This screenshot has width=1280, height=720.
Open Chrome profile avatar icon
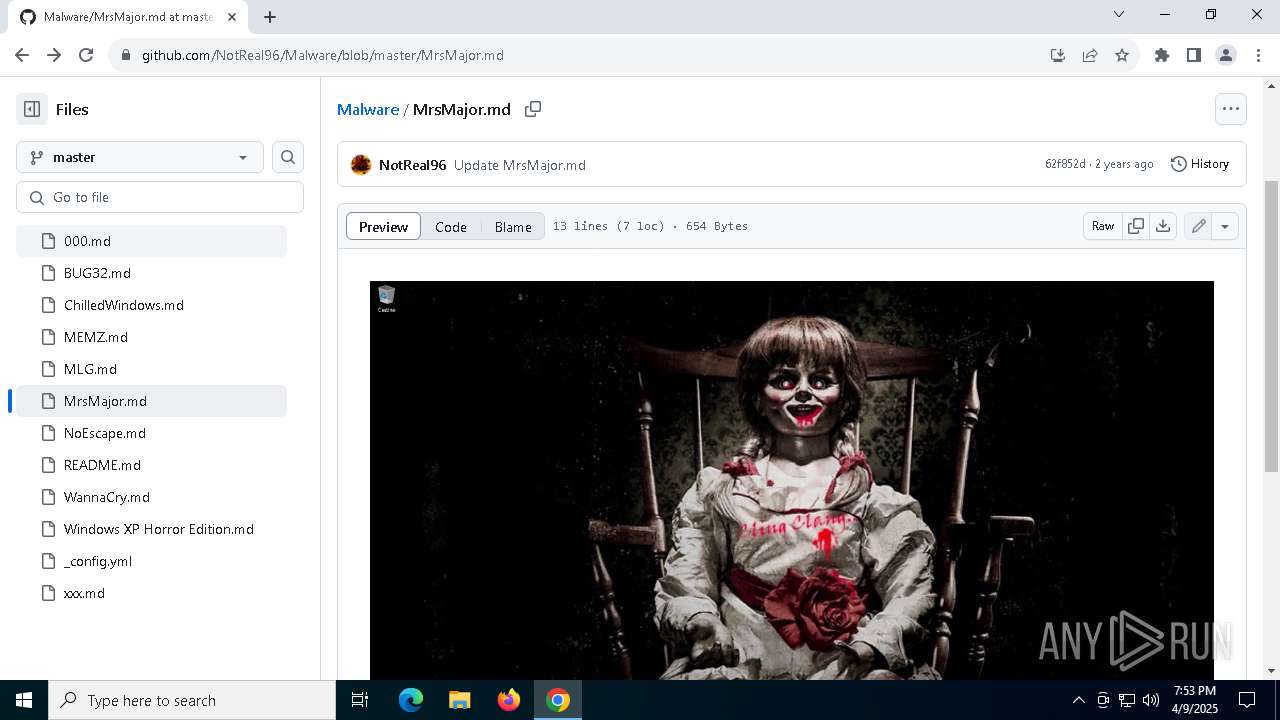(1226, 55)
